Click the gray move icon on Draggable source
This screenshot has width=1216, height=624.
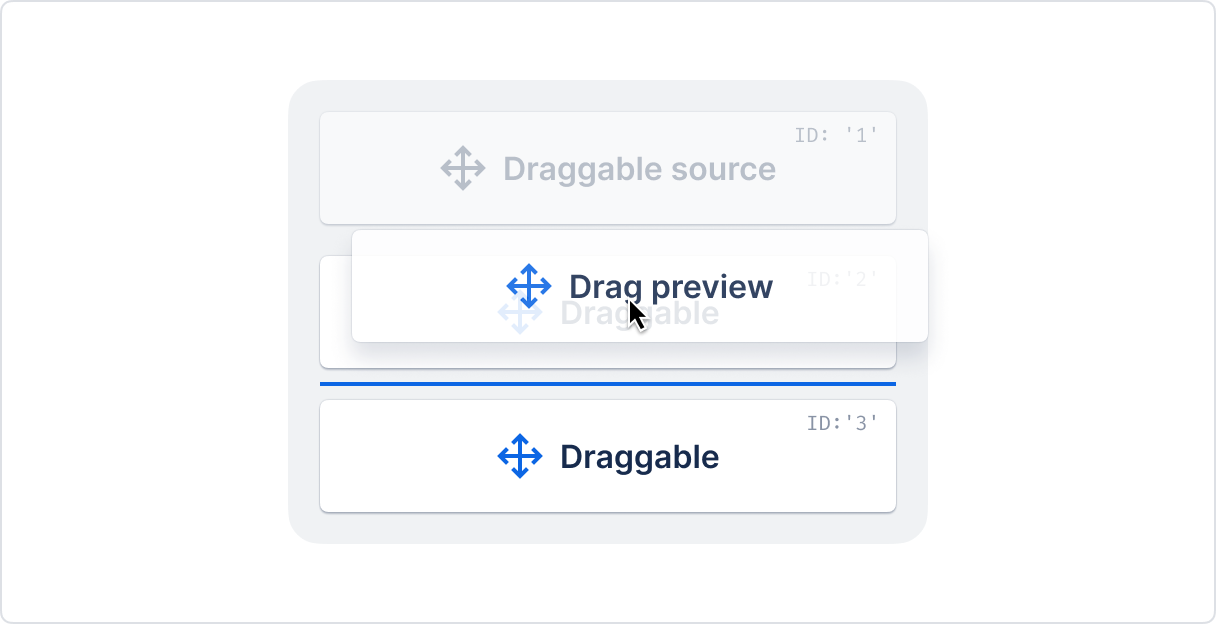pyautogui.click(x=463, y=168)
